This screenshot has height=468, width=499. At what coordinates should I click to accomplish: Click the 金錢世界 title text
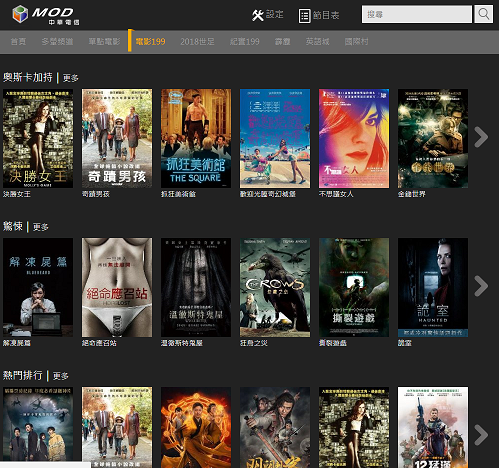pos(412,194)
